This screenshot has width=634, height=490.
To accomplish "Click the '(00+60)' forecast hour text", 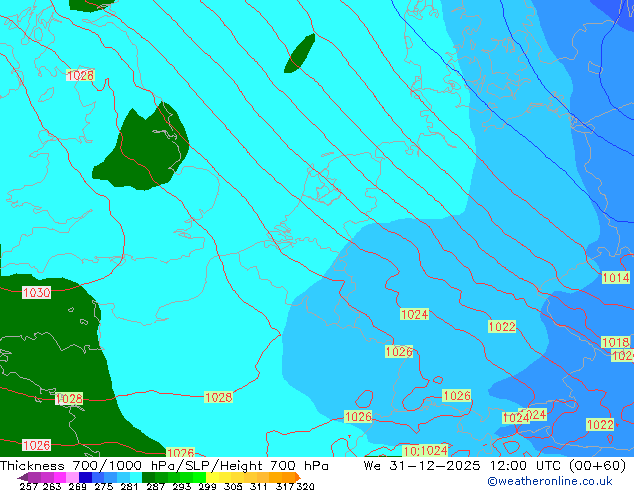I will tap(598, 466).
